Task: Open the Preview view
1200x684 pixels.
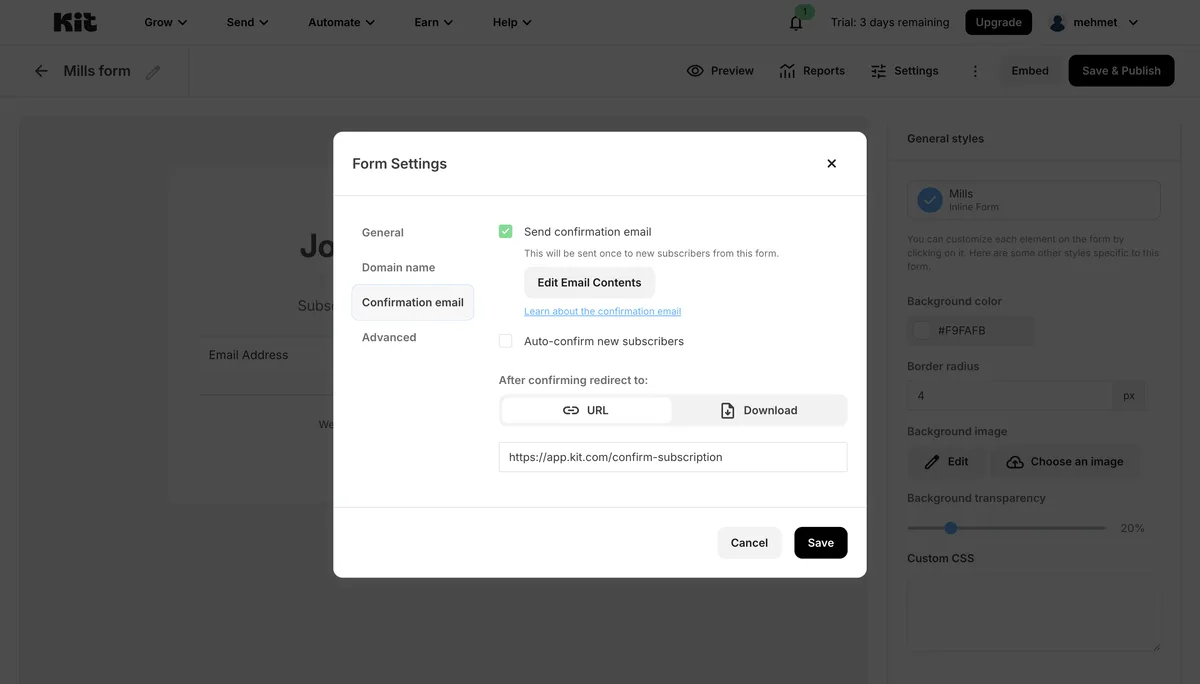Action: [x=720, y=71]
